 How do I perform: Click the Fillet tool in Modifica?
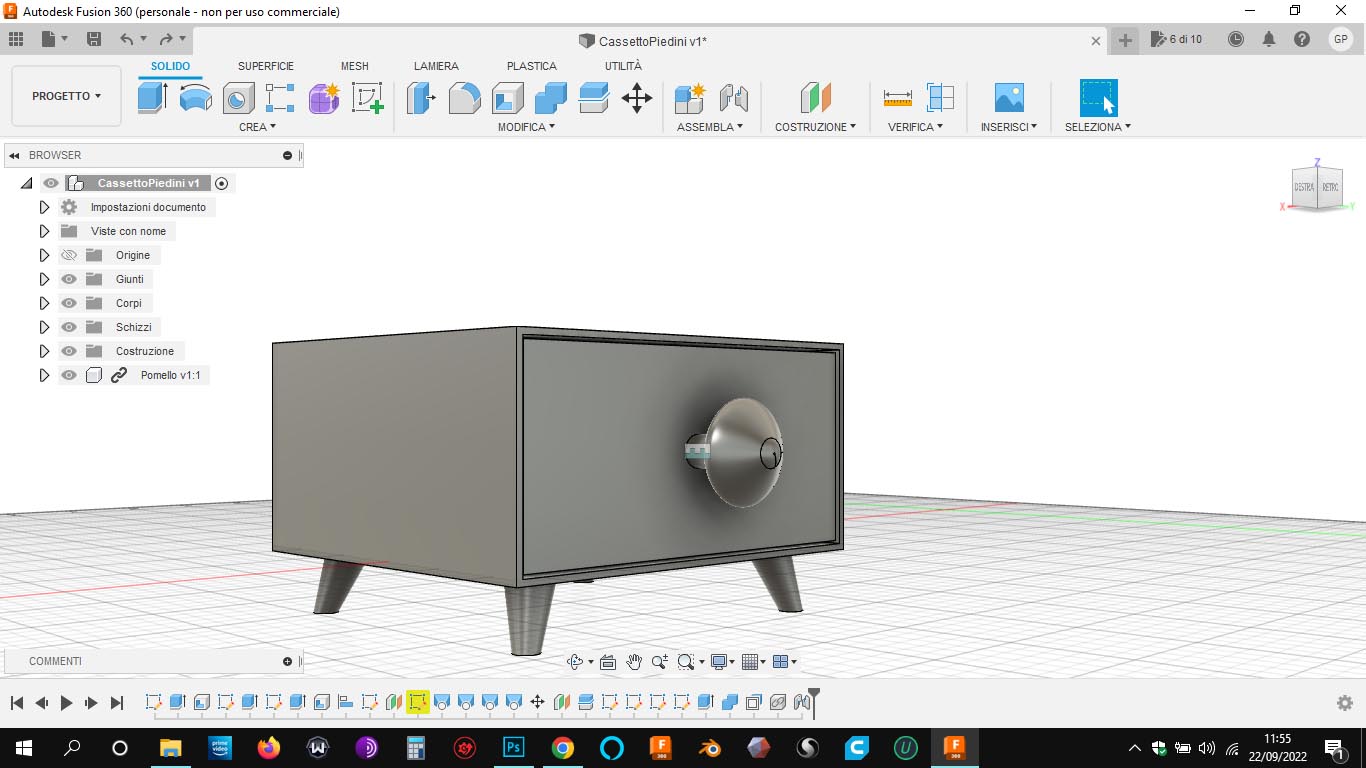[464, 98]
